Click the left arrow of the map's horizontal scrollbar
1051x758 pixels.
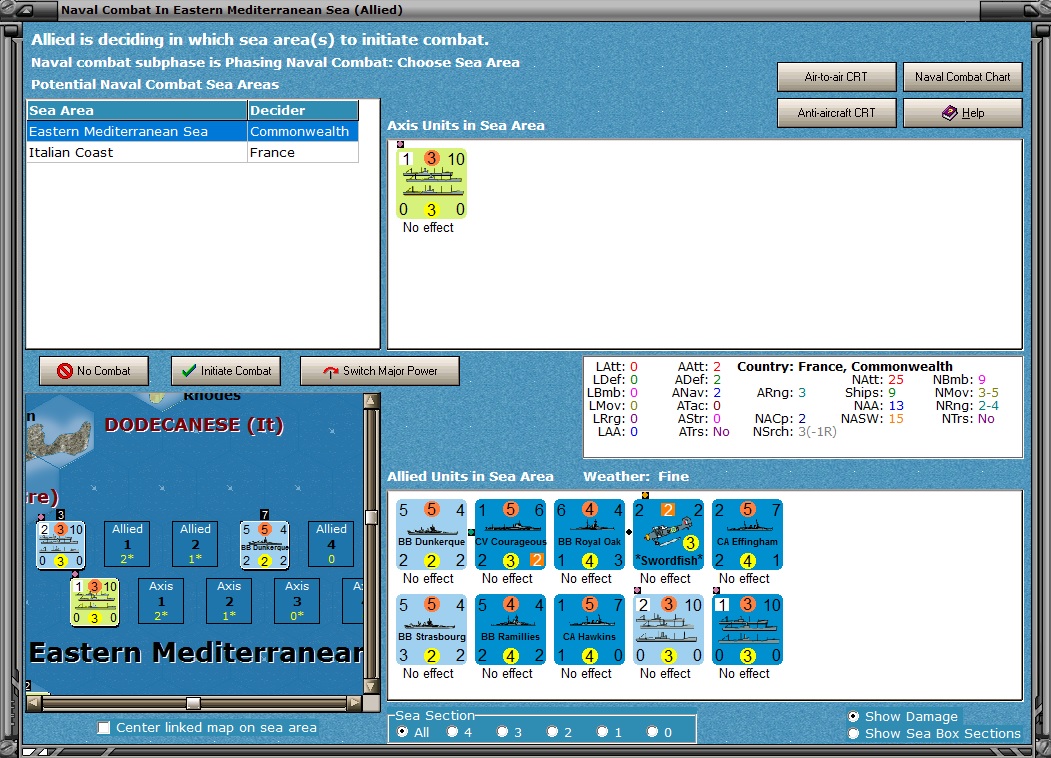pyautogui.click(x=34, y=703)
